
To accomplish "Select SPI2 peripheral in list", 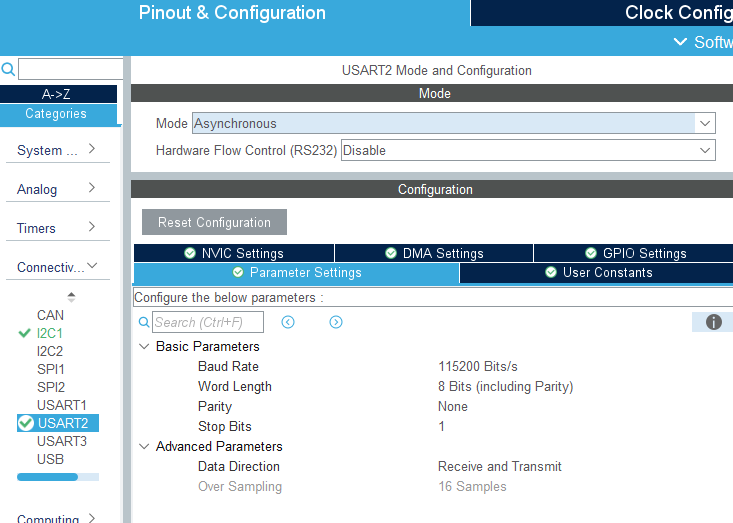I will point(50,387).
